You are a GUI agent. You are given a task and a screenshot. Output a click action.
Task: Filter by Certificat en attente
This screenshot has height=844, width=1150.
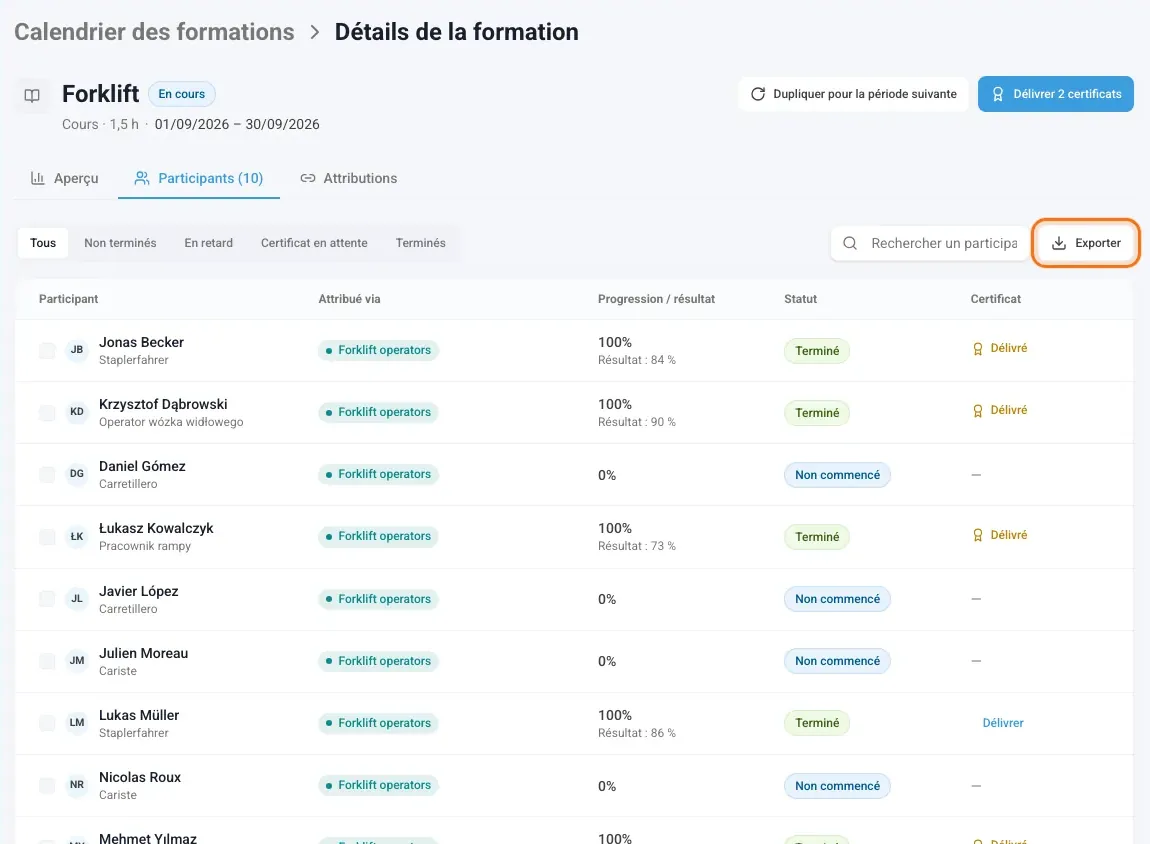[x=314, y=243]
